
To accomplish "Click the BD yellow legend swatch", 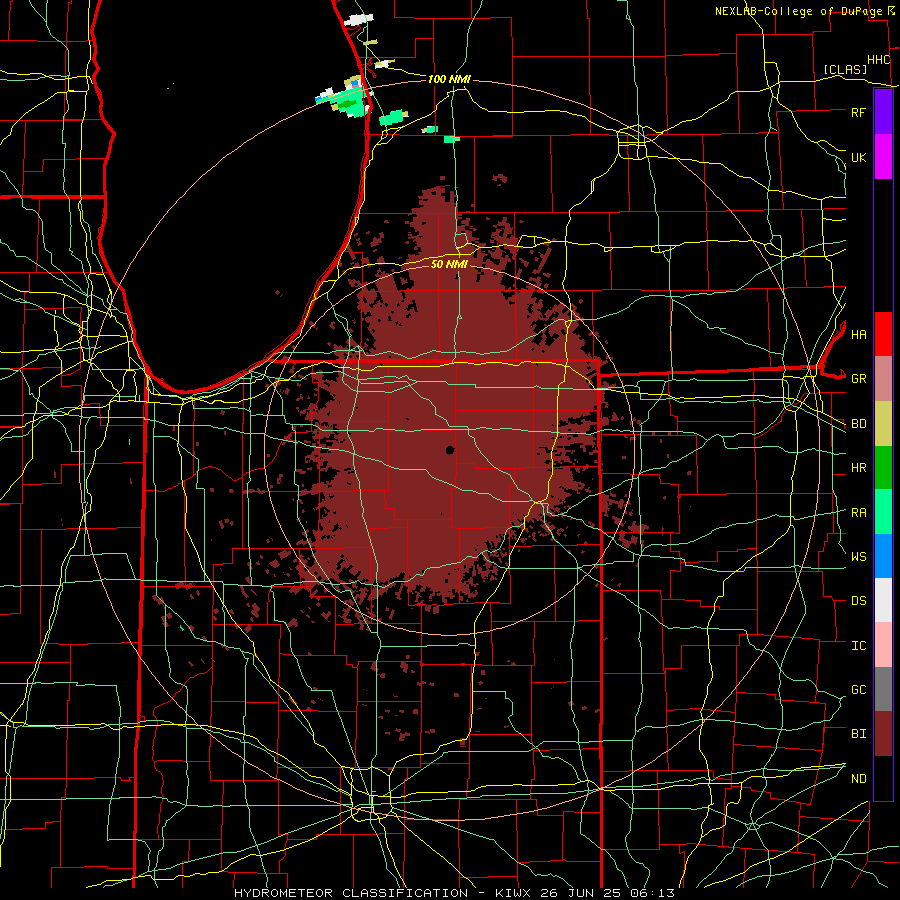I will [x=883, y=423].
